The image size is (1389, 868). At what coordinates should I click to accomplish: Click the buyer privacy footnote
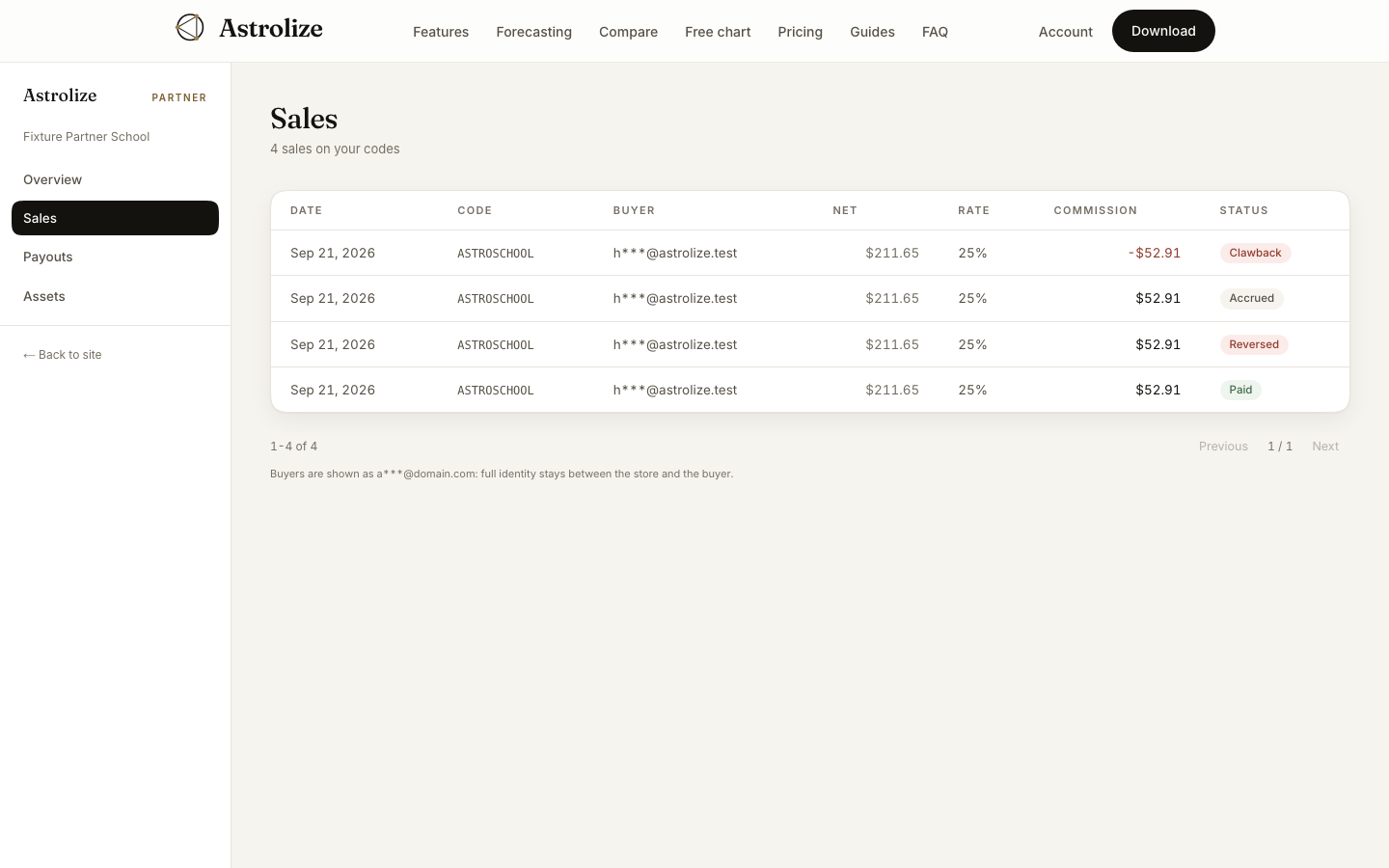502,474
